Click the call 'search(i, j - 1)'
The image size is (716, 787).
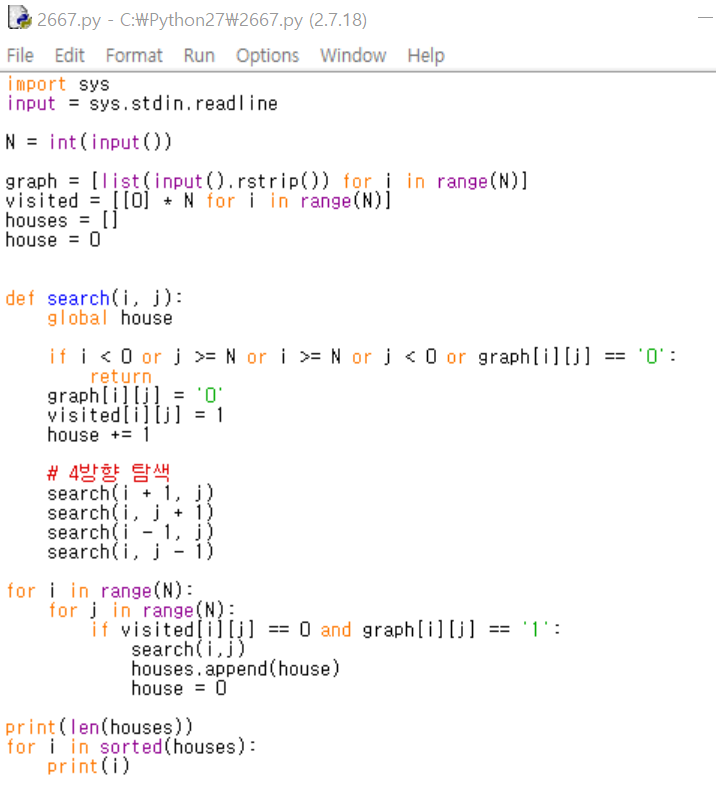130,552
